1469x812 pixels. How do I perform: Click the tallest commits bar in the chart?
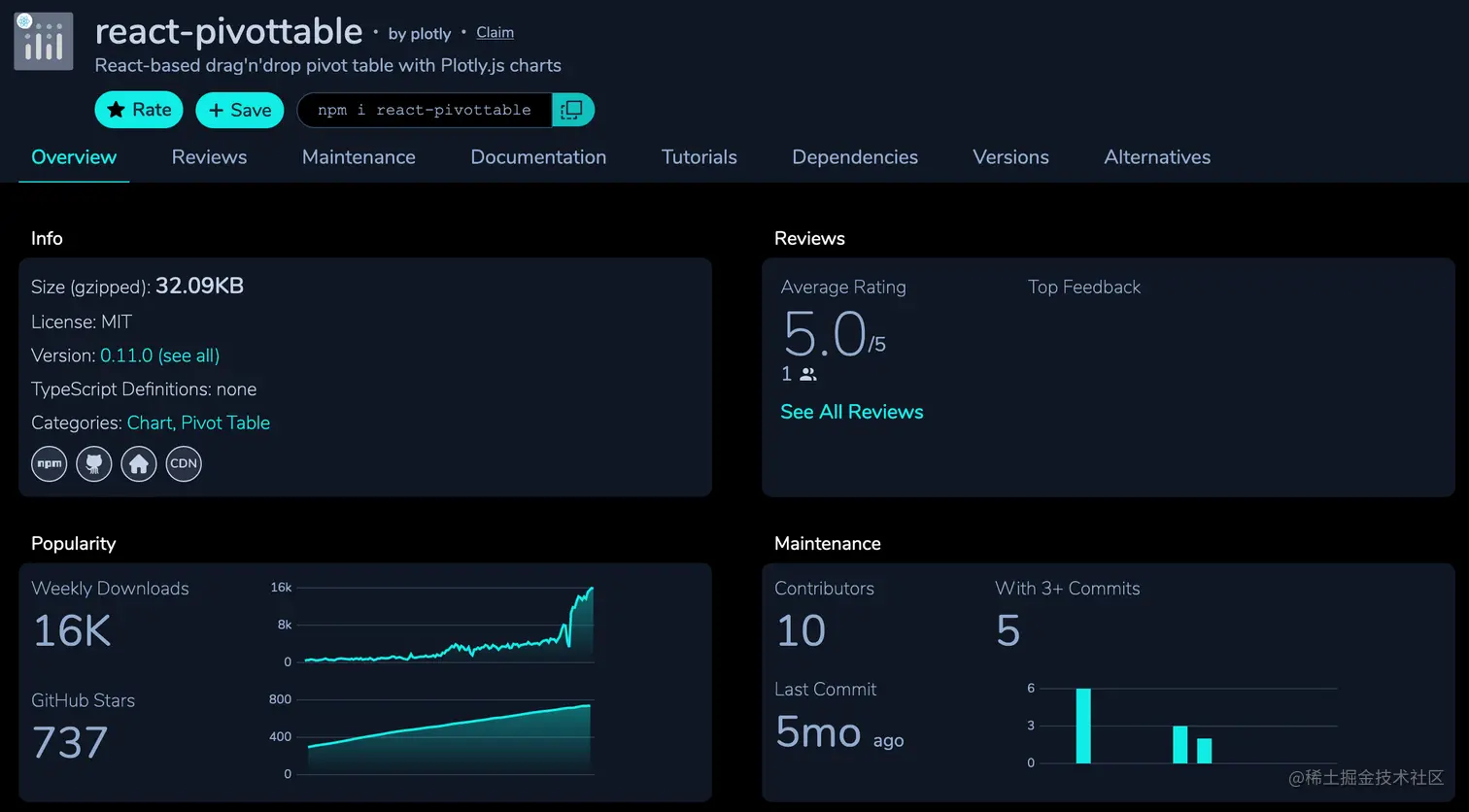click(x=1083, y=726)
